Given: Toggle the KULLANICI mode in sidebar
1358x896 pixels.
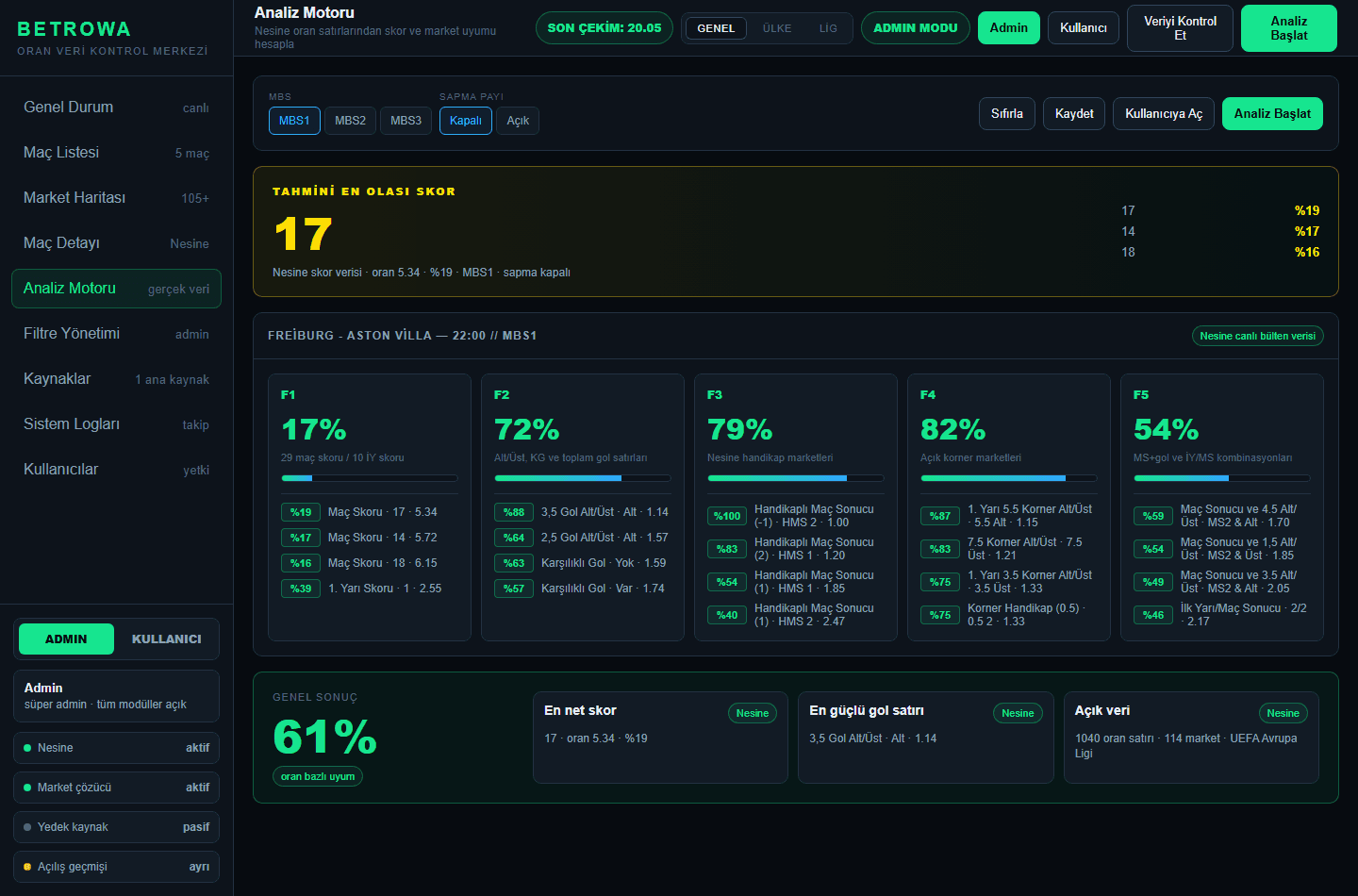Looking at the screenshot, I should coord(167,639).
